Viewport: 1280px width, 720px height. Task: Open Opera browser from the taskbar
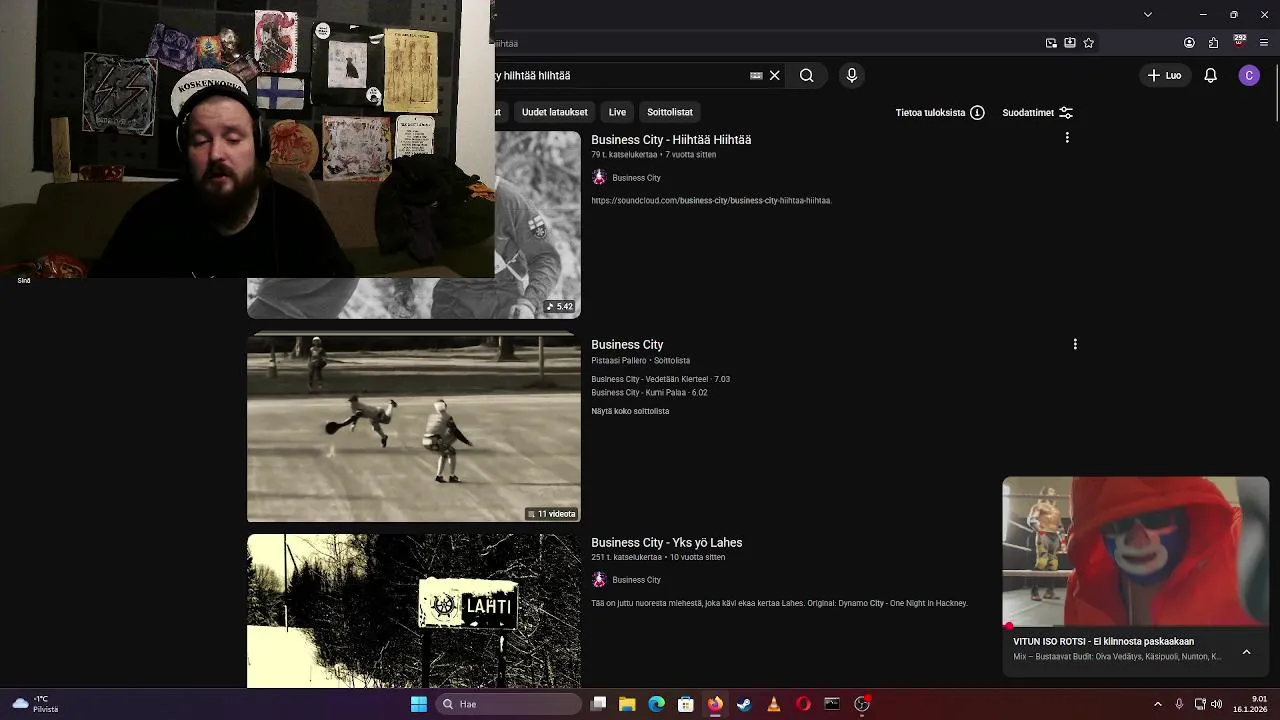pos(803,704)
